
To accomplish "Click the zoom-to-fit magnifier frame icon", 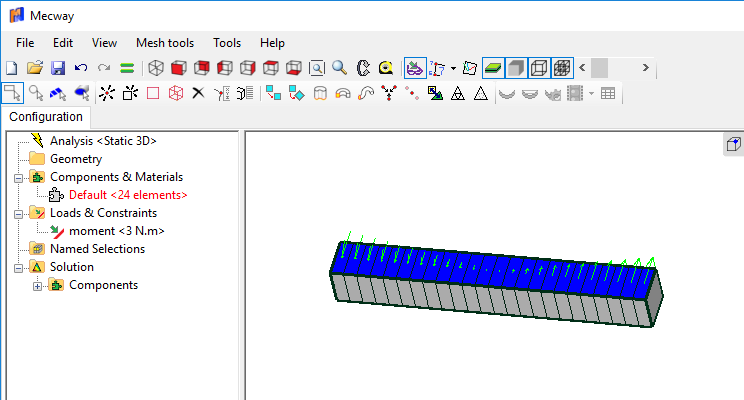I will tap(316, 68).
